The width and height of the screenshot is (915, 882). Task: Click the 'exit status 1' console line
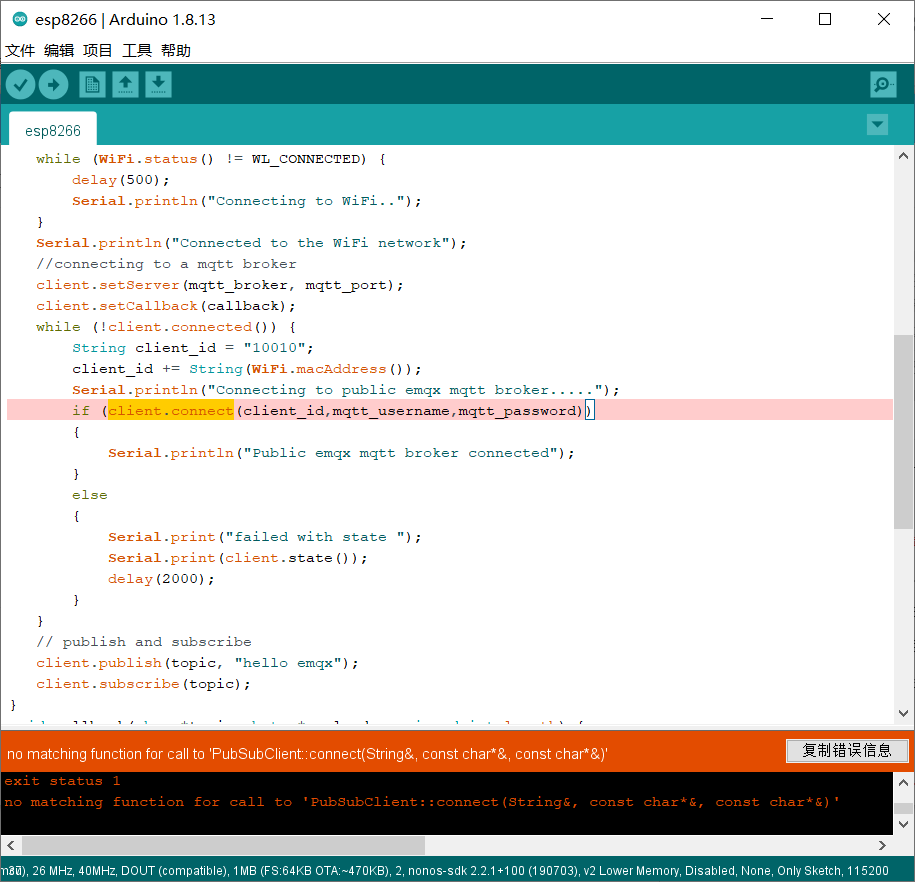click(x=62, y=781)
